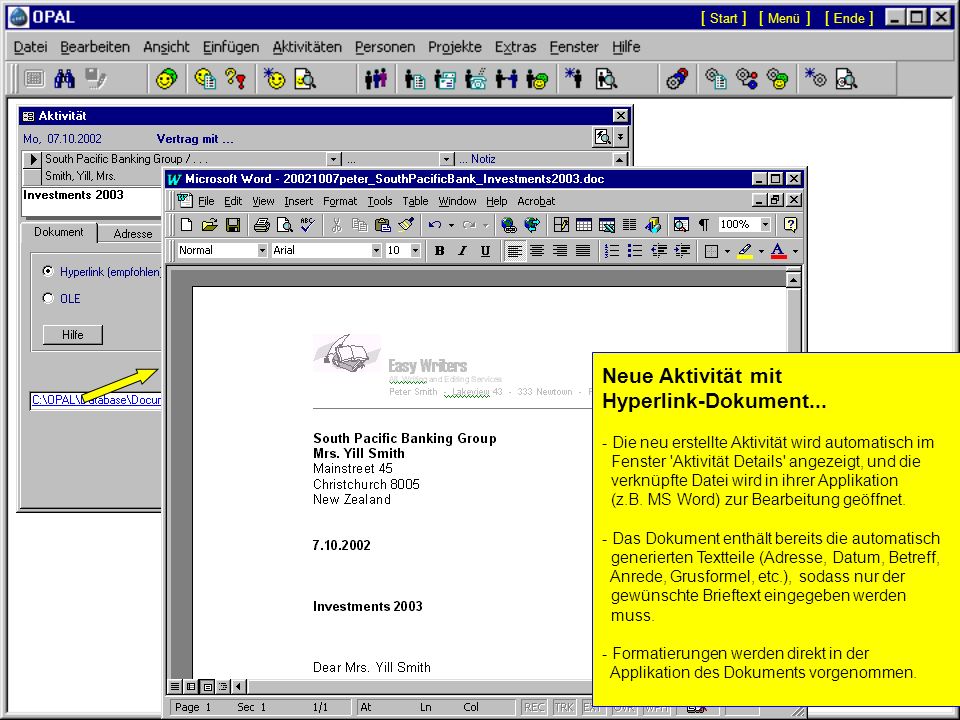Switch to Word normal view button
960x720 pixels.
pyautogui.click(x=175, y=687)
